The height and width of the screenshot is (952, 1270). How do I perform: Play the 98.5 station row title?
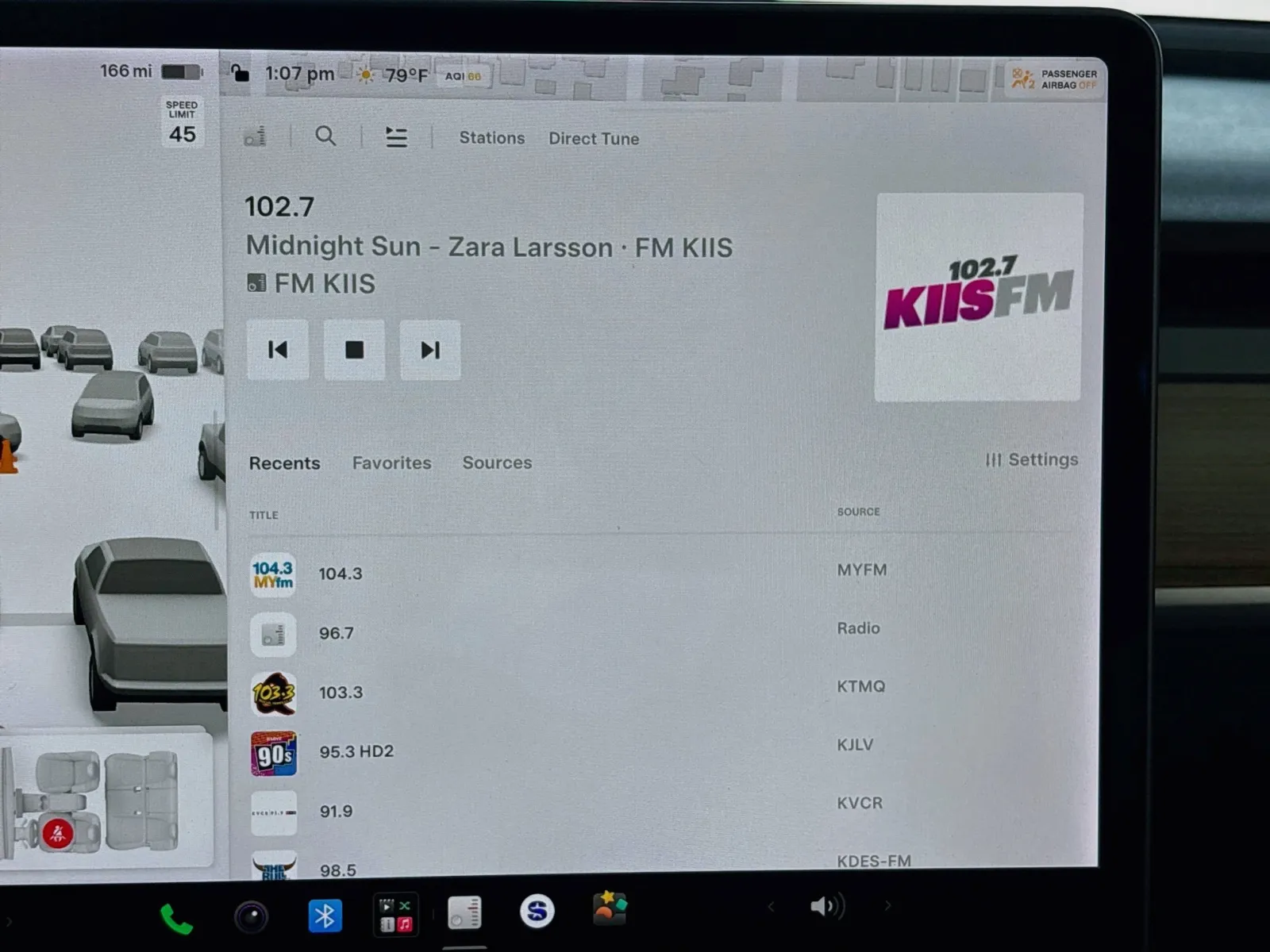[x=338, y=870]
